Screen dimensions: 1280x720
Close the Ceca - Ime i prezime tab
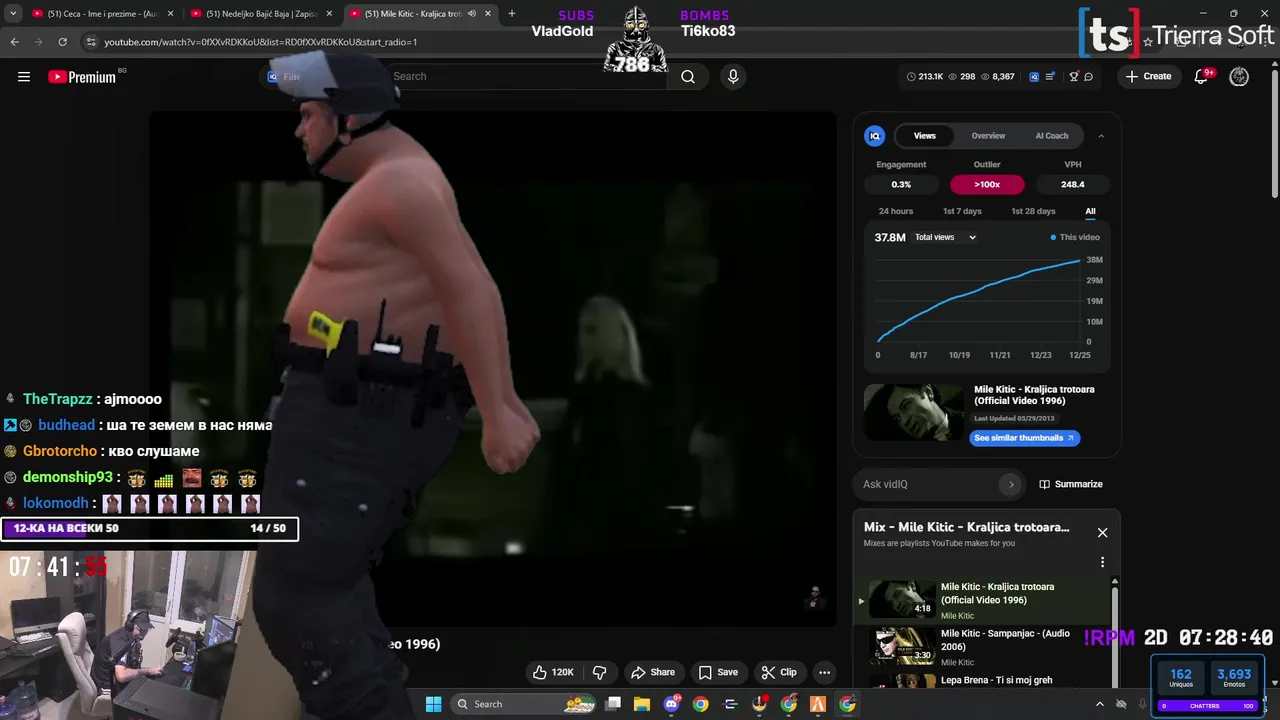170,14
